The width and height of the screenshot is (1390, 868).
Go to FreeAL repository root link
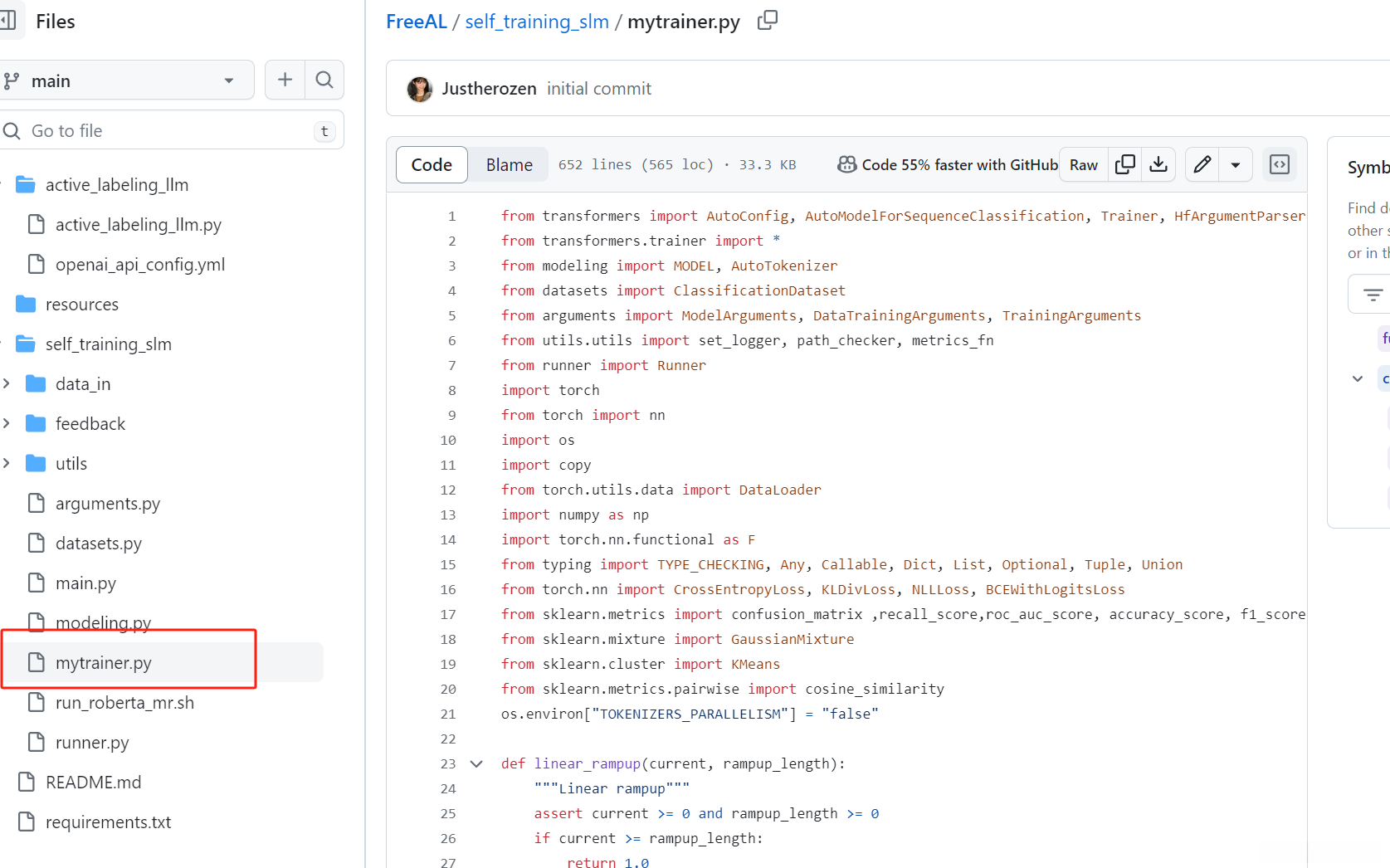pyautogui.click(x=416, y=22)
